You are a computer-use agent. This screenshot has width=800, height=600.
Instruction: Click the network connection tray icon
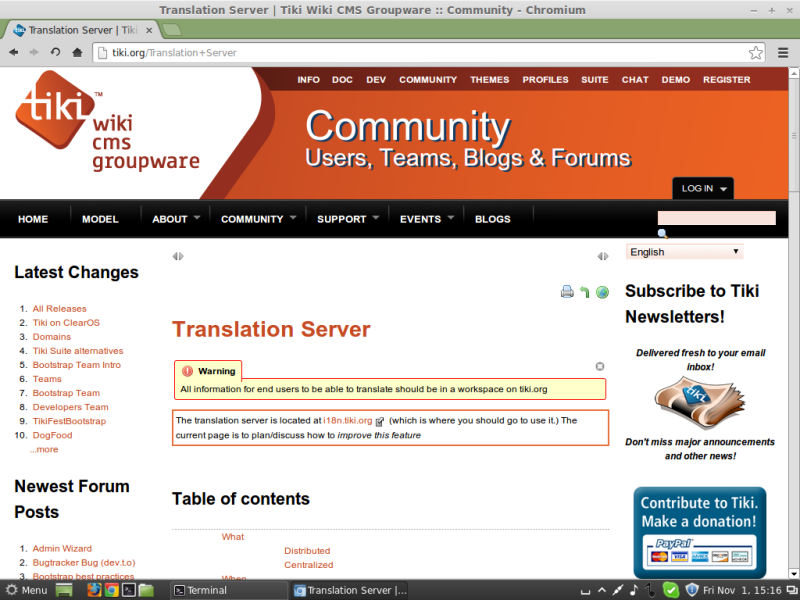(x=617, y=590)
